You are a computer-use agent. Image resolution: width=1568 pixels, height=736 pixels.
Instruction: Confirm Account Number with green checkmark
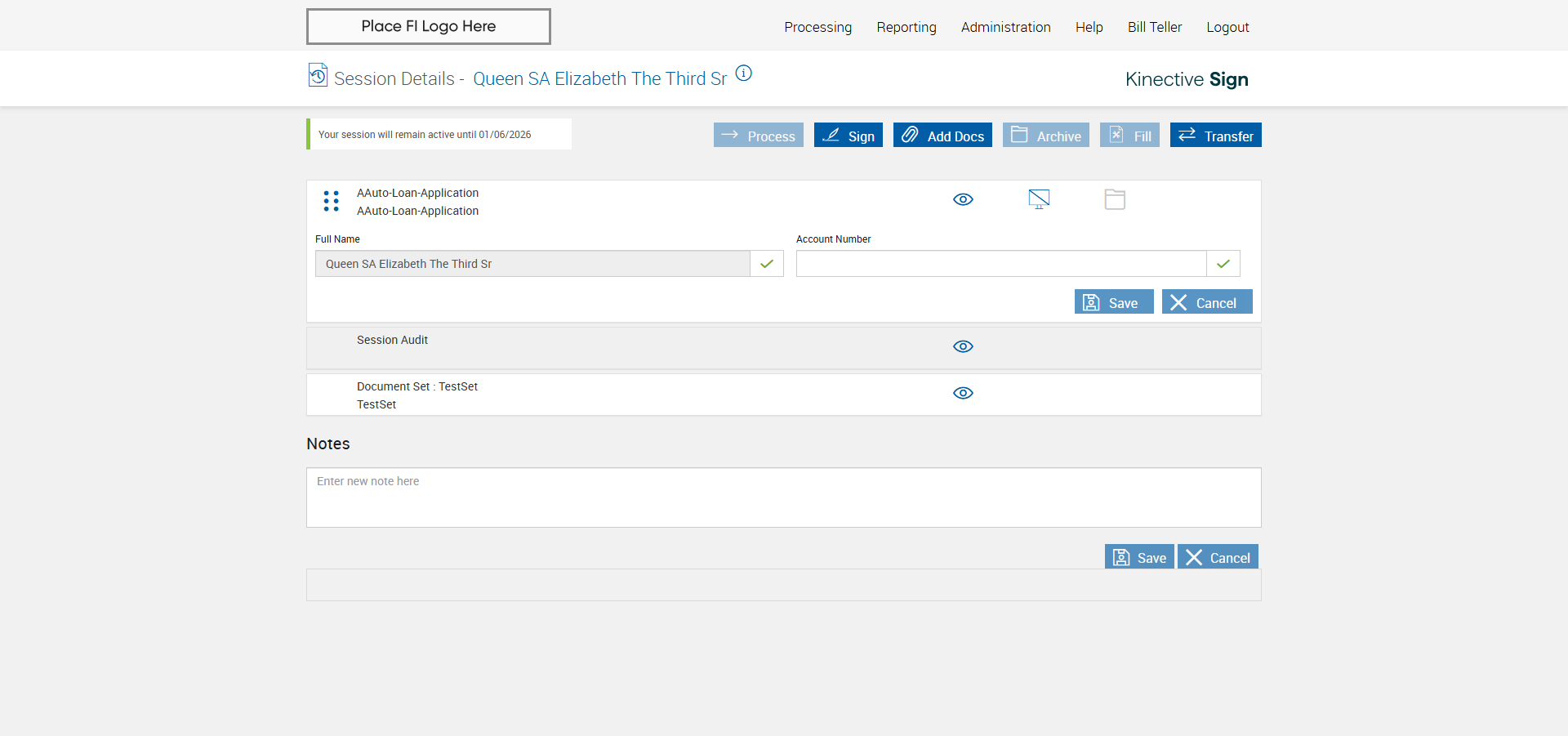tap(1223, 264)
